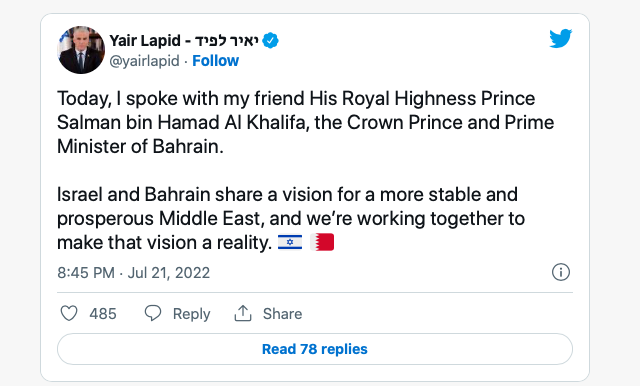Click the 485 likes count

click(103, 314)
